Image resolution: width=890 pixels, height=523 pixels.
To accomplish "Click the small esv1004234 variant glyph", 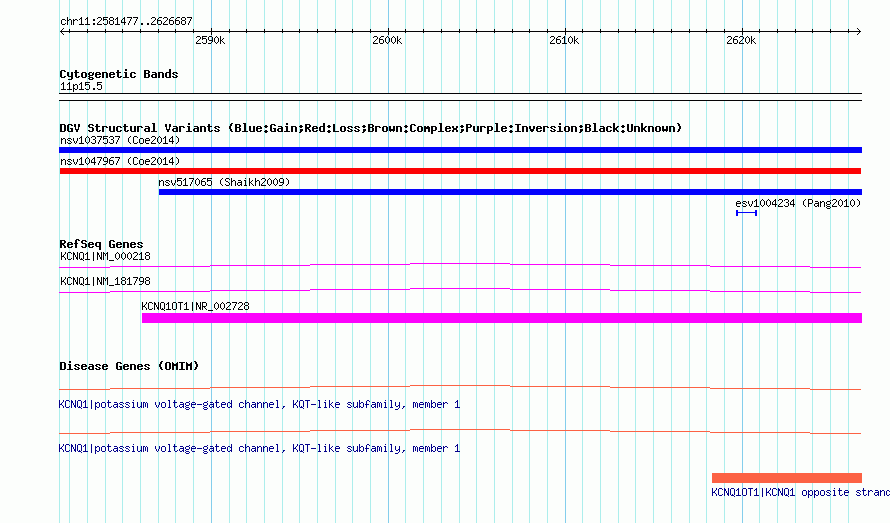I will tap(746, 213).
